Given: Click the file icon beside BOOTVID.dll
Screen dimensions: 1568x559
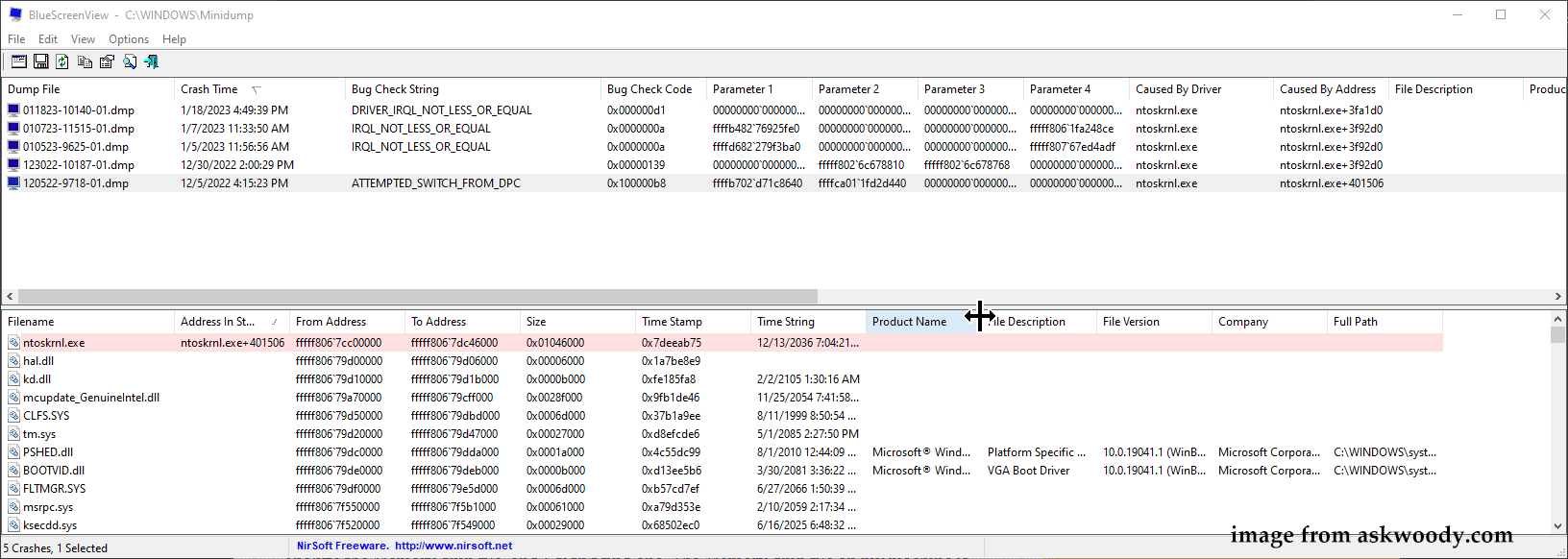Looking at the screenshot, I should tap(13, 470).
